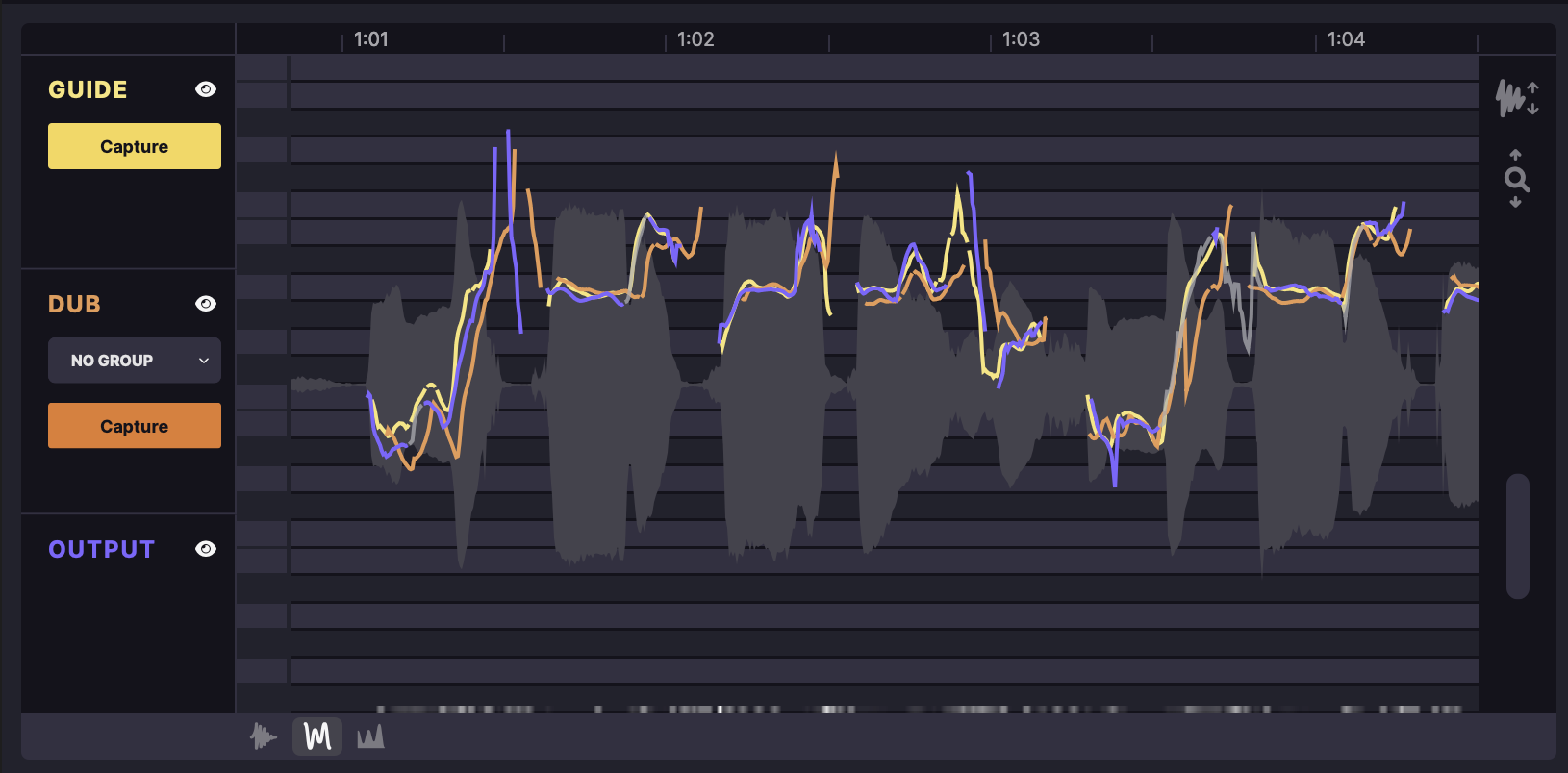The width and height of the screenshot is (1568, 773).
Task: Click the 1:01 mark on the timeline ruler
Action: point(370,39)
